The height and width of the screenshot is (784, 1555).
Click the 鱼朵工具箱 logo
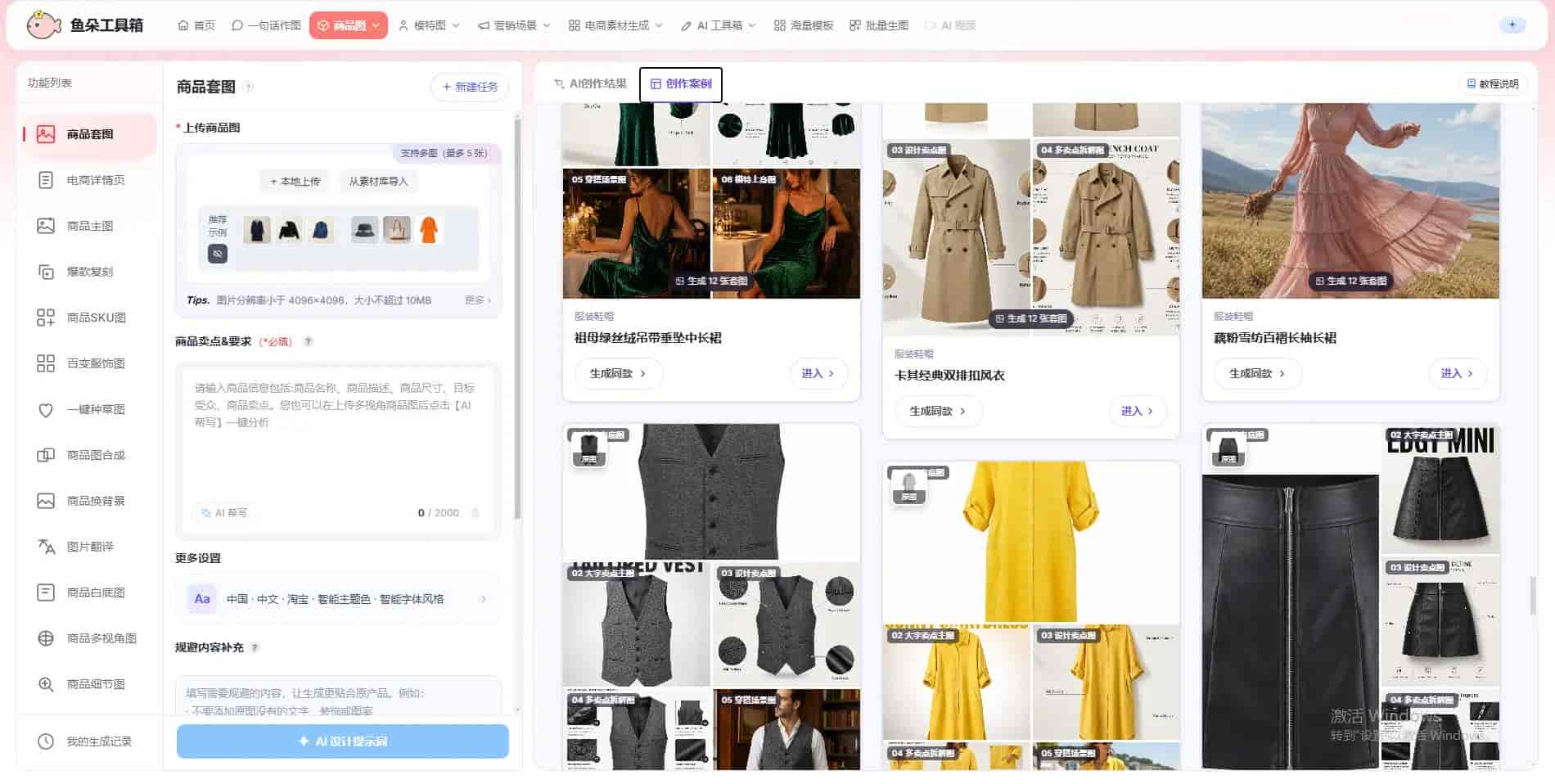tap(84, 25)
